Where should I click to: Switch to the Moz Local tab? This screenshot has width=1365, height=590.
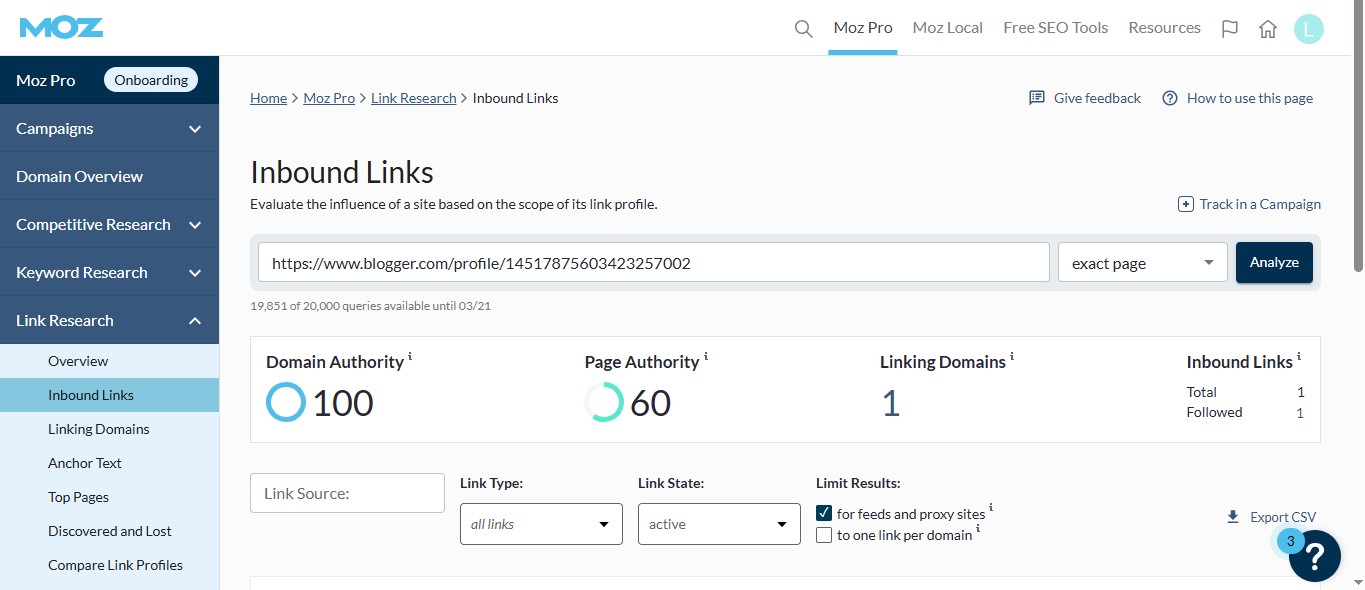(947, 28)
